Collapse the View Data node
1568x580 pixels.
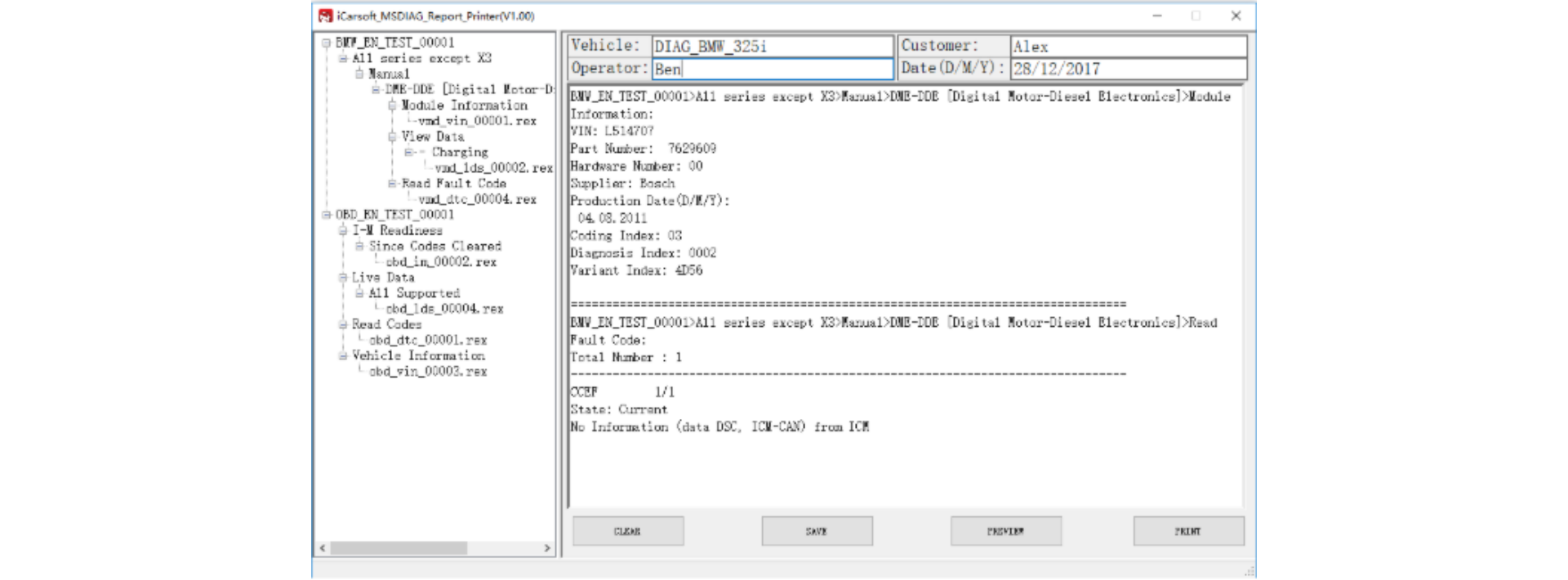click(x=392, y=136)
